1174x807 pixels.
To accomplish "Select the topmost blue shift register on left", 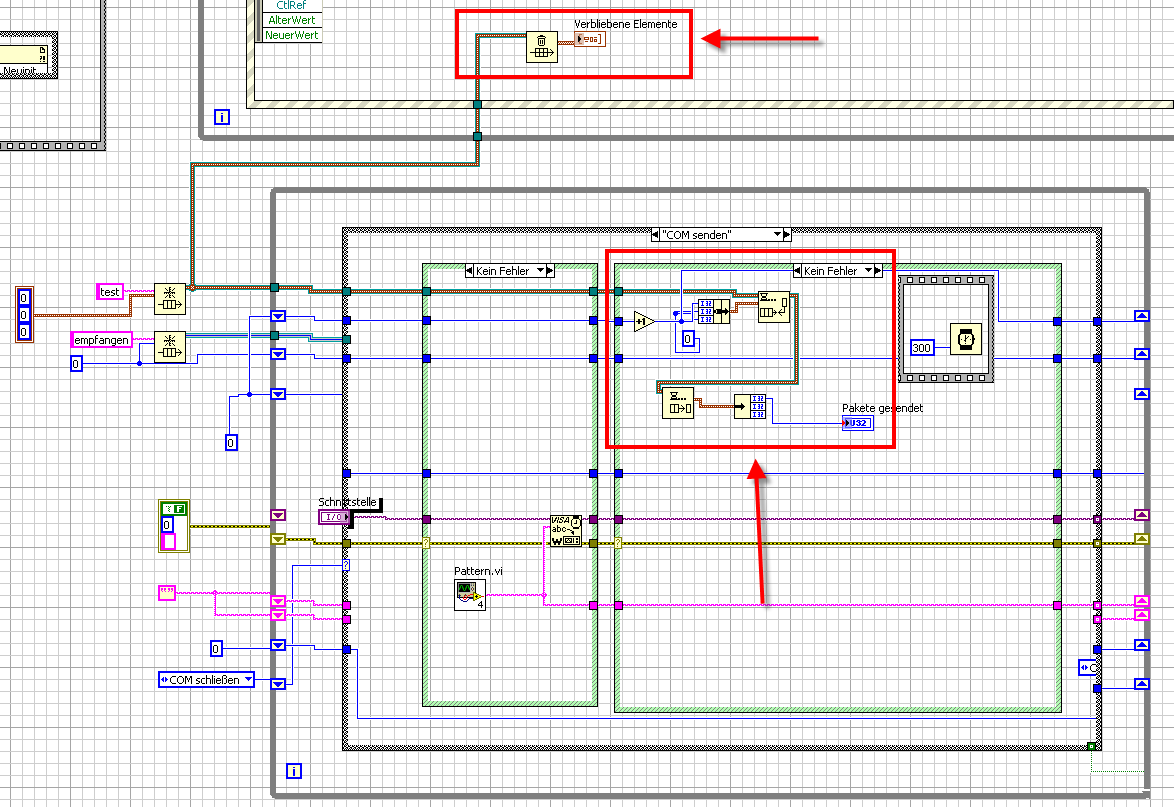I will 278,316.
